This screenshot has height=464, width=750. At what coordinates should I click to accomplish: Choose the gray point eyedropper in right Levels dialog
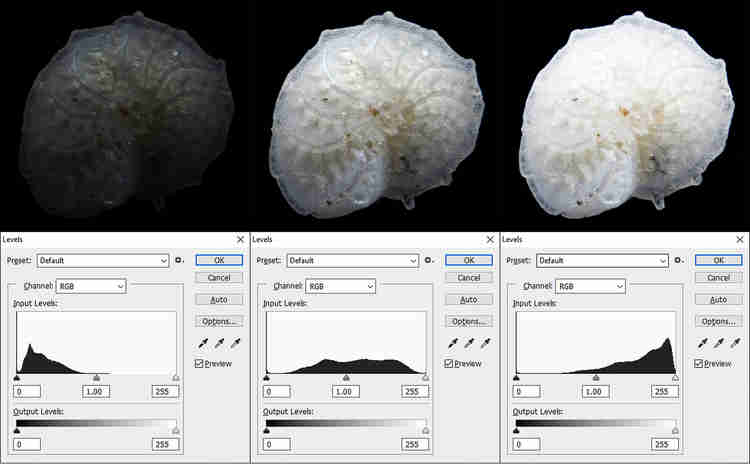pyautogui.click(x=719, y=344)
